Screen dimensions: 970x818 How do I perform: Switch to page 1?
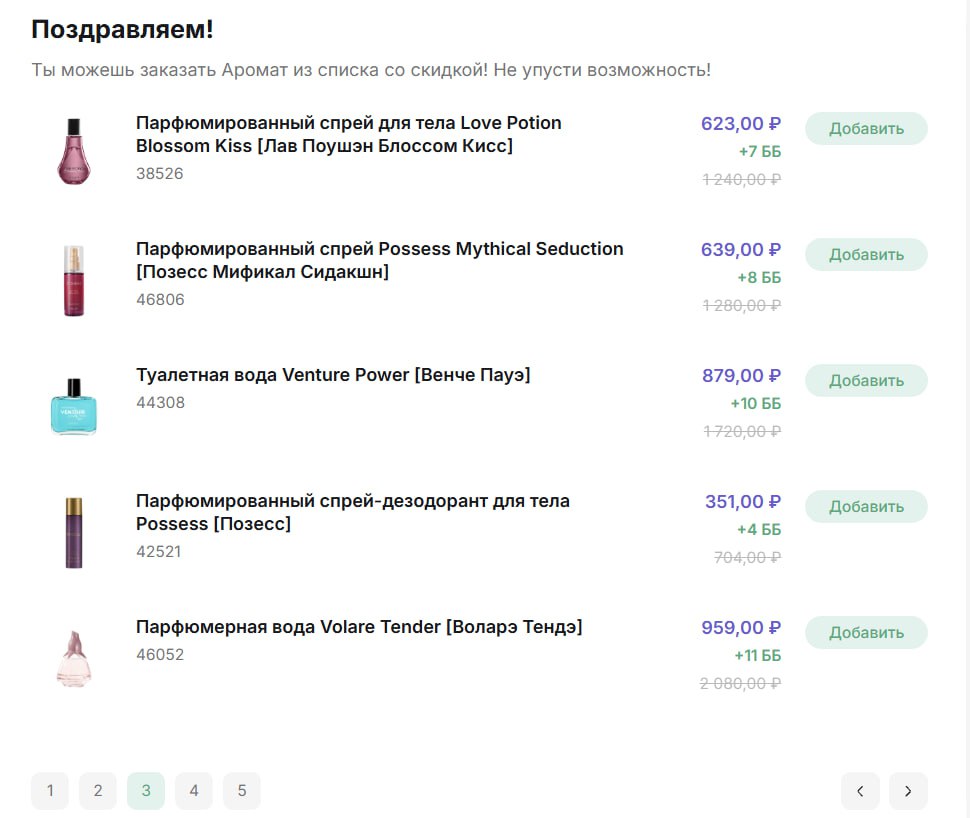click(50, 791)
